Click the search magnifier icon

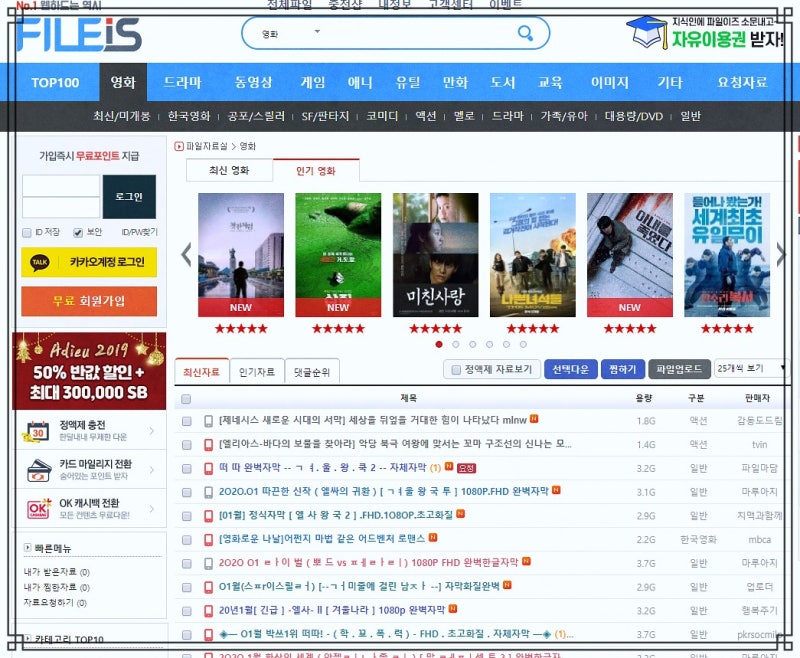click(525, 33)
